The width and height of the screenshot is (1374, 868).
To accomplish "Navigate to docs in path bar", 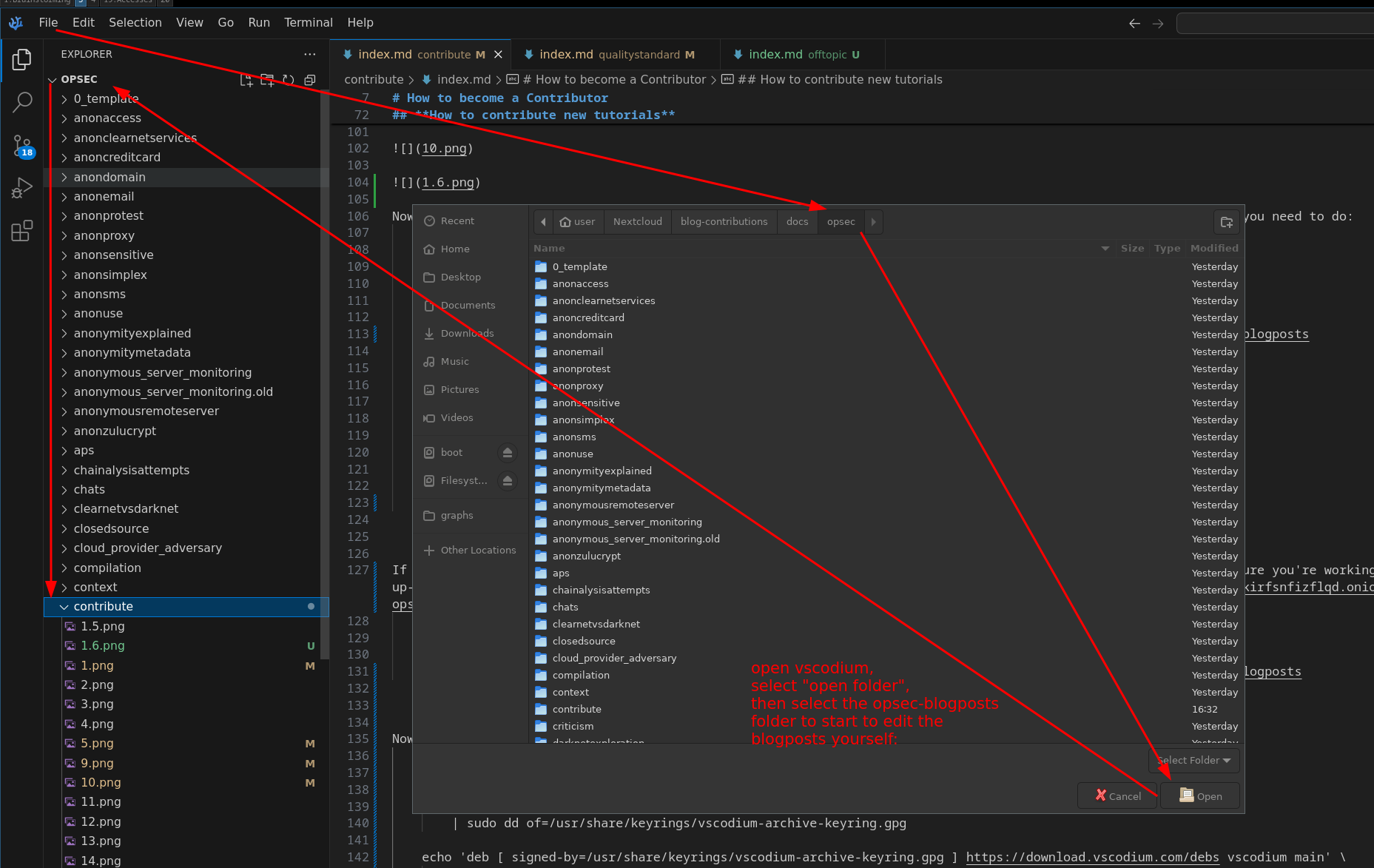I will tap(797, 222).
